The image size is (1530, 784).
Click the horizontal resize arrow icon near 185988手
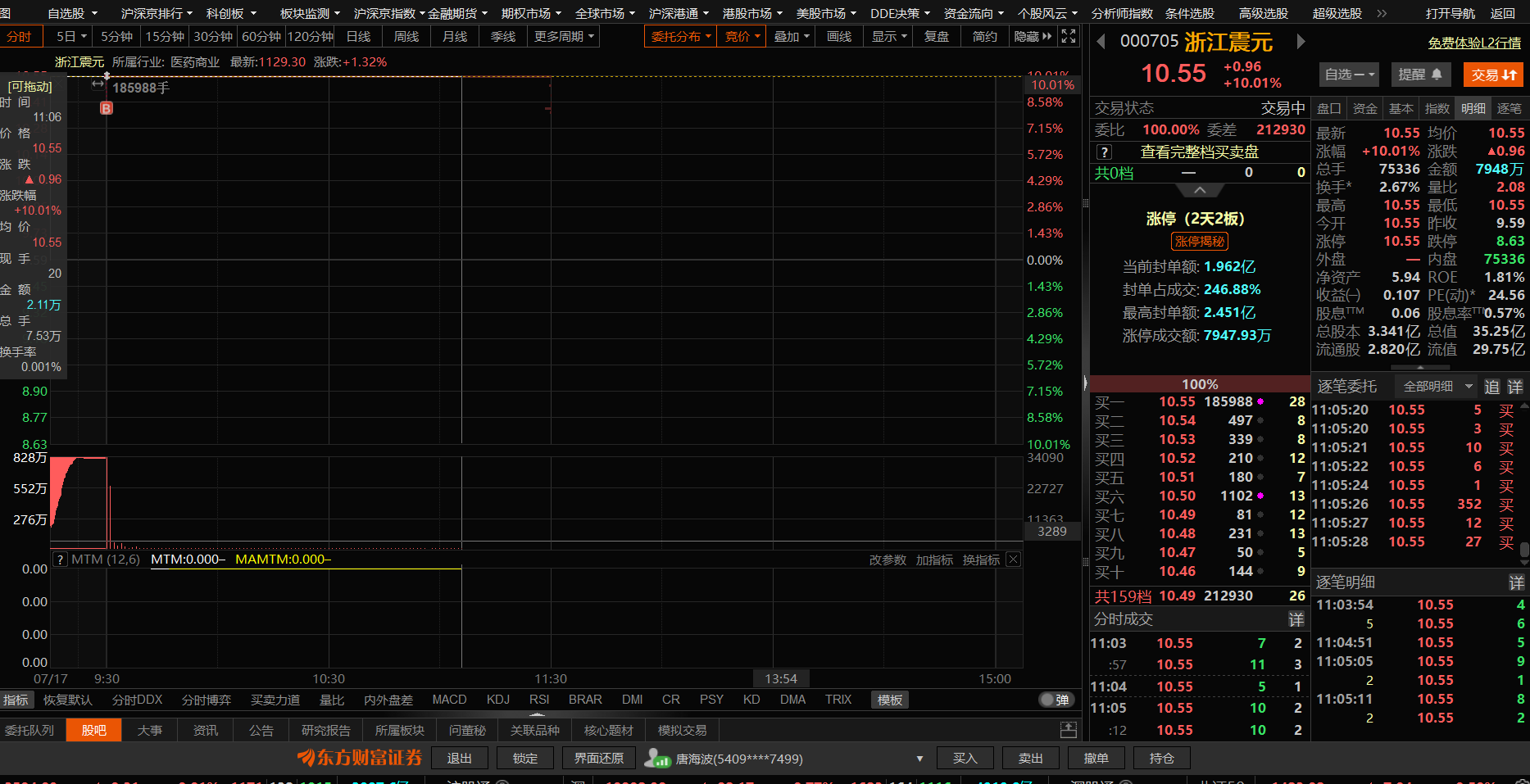(x=98, y=84)
